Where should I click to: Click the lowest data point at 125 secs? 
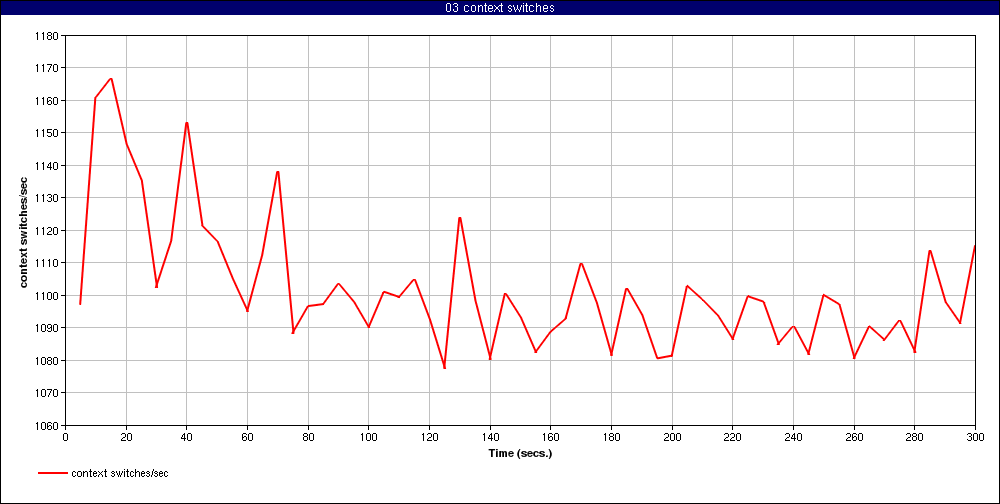[x=445, y=368]
